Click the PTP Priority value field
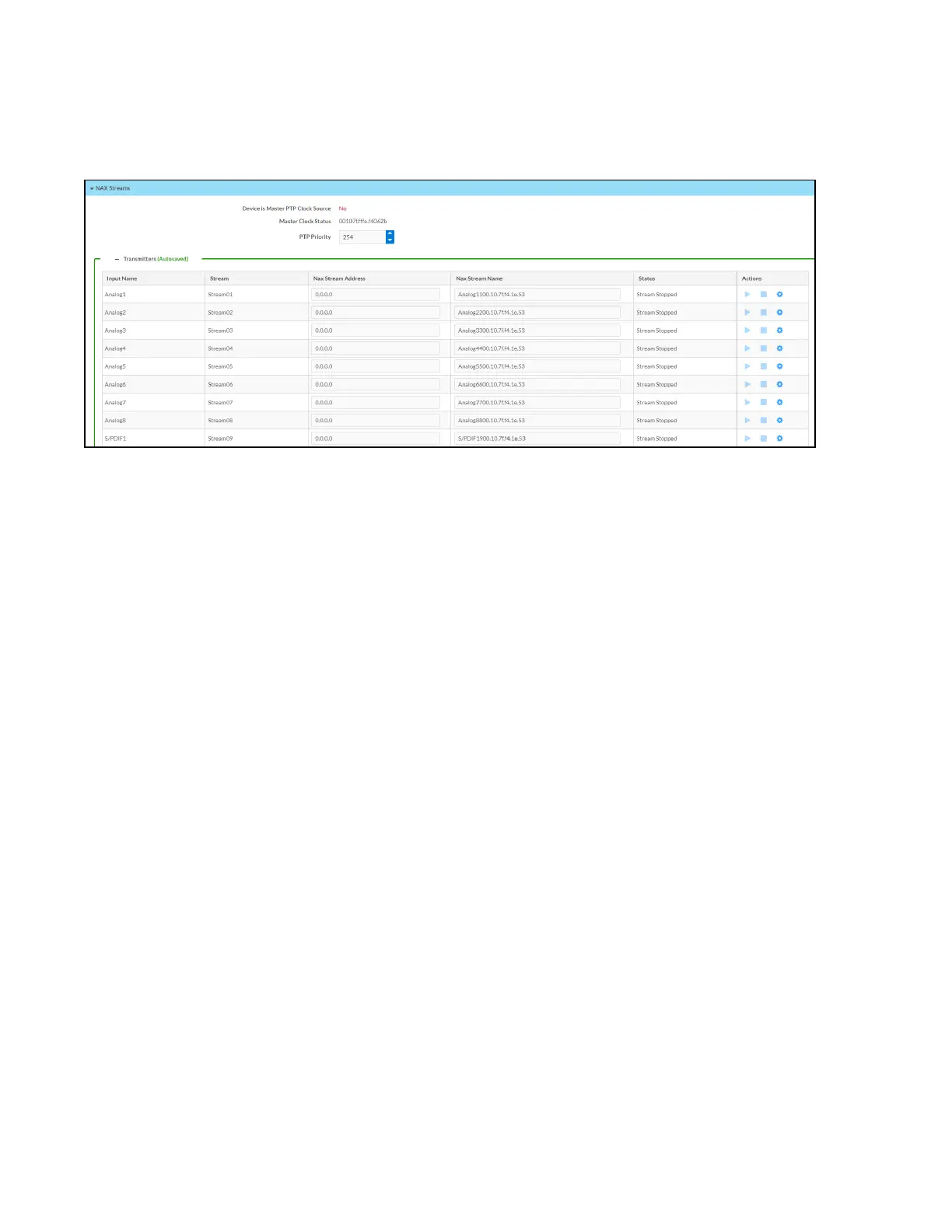Viewport: 952px width, 1232px height. pos(362,237)
